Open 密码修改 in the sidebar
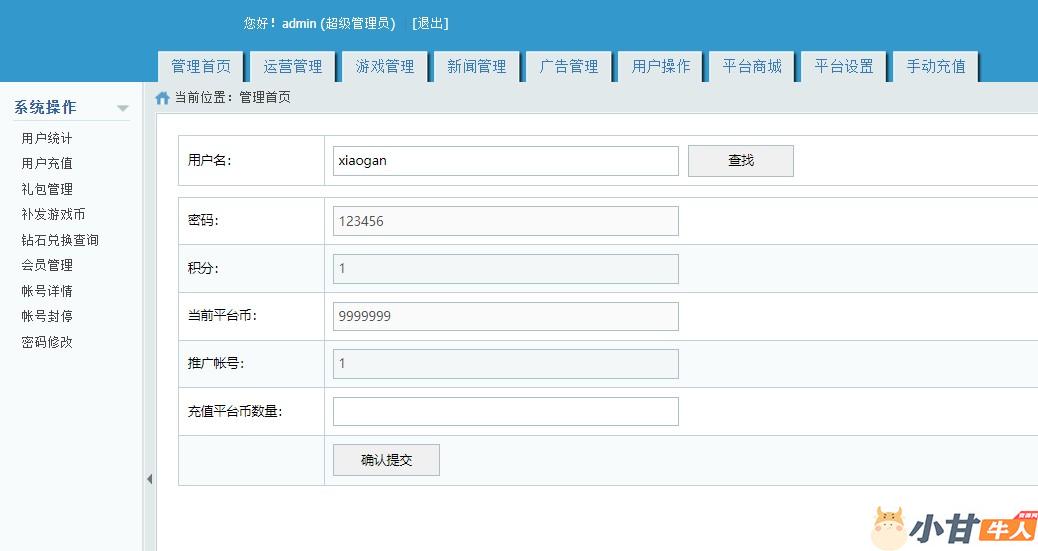Viewport: 1038px width, 551px height. point(47,342)
